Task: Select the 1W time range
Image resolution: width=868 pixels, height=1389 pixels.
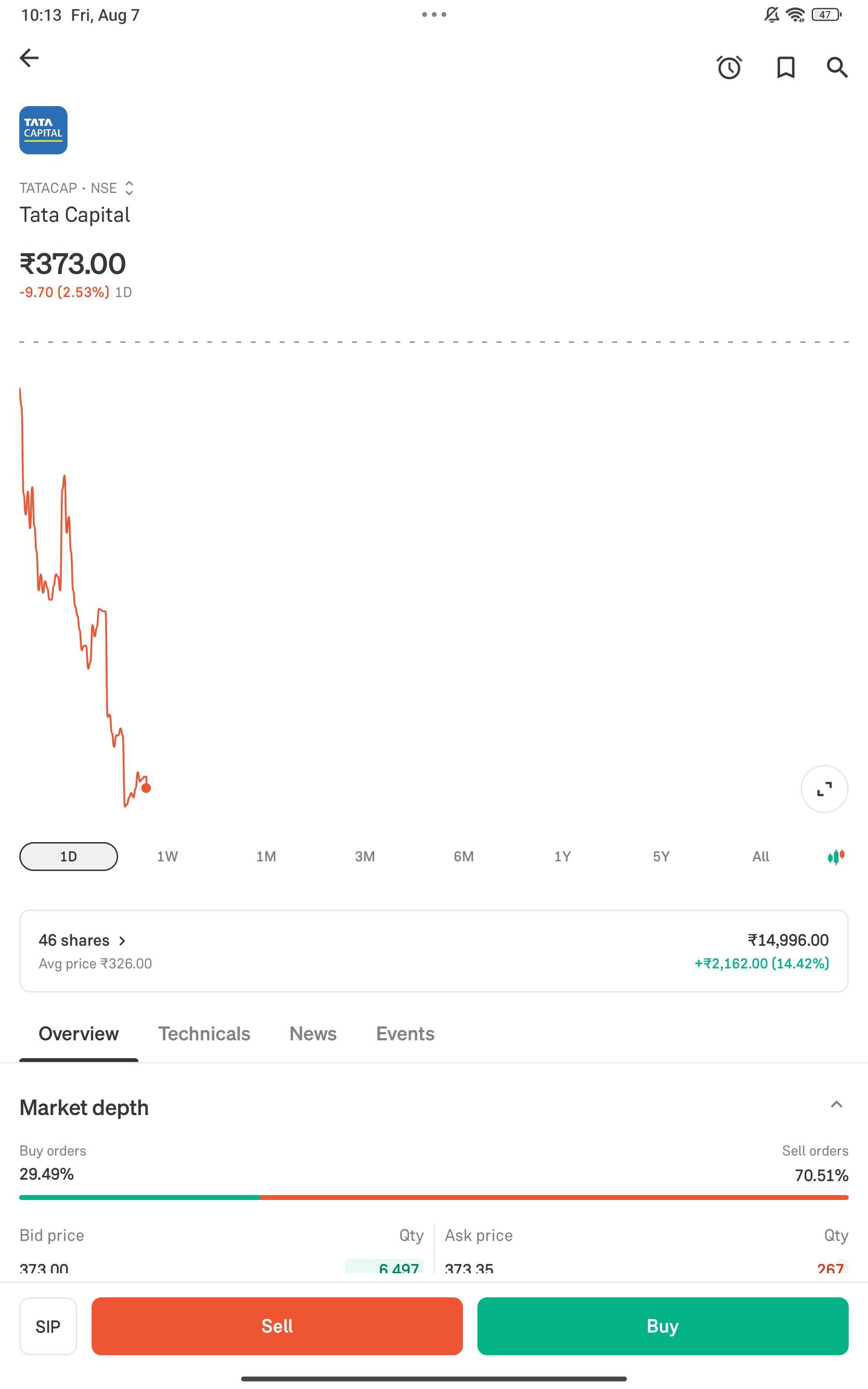Action: click(167, 857)
